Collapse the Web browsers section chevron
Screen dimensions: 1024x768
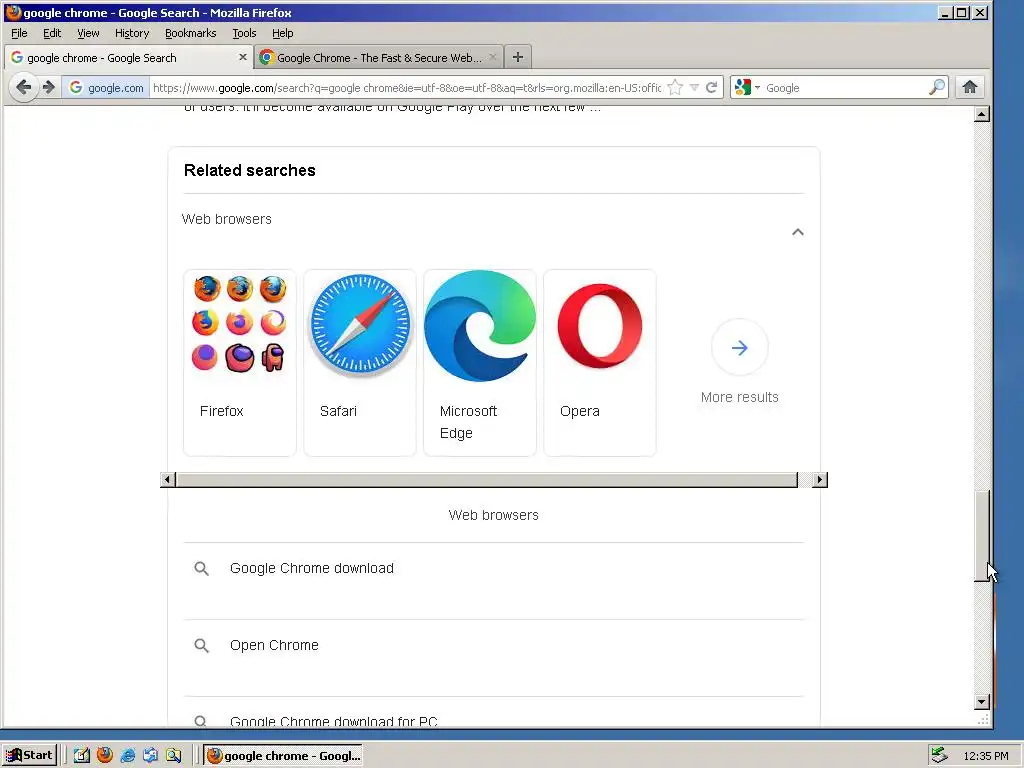coord(797,232)
